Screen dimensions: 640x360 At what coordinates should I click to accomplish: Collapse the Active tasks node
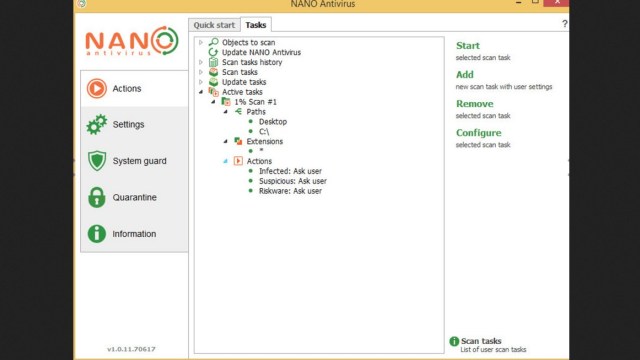pos(201,92)
